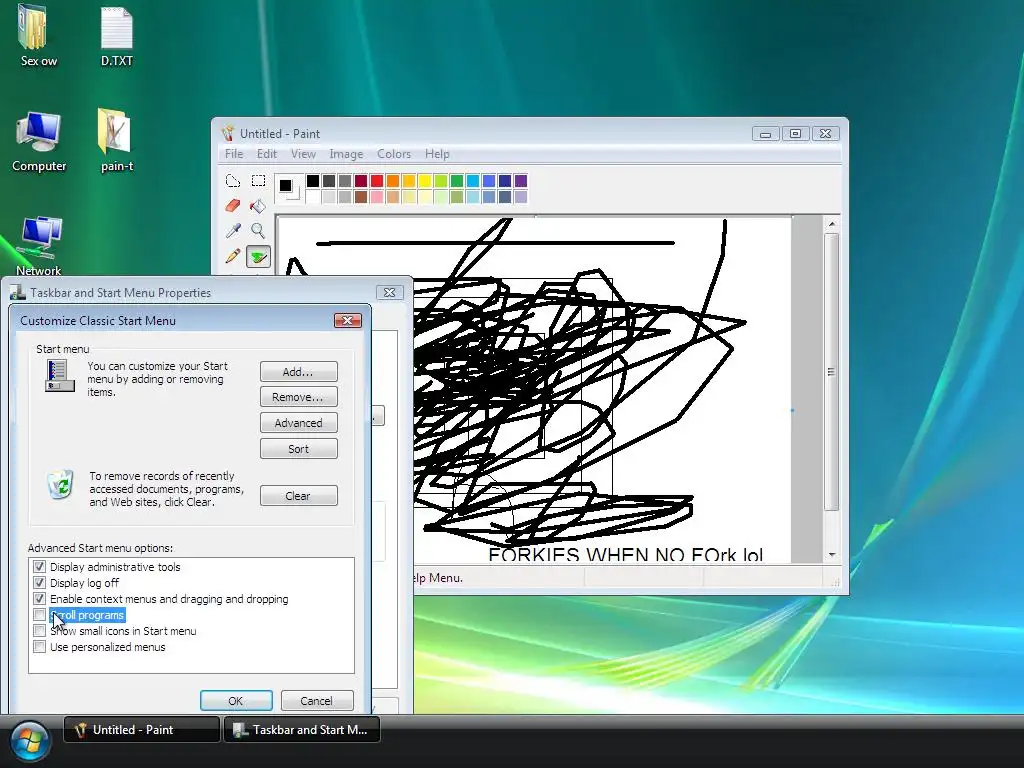Image resolution: width=1024 pixels, height=768 pixels.
Task: Click the Paint title bar app icon
Action: [227, 134]
